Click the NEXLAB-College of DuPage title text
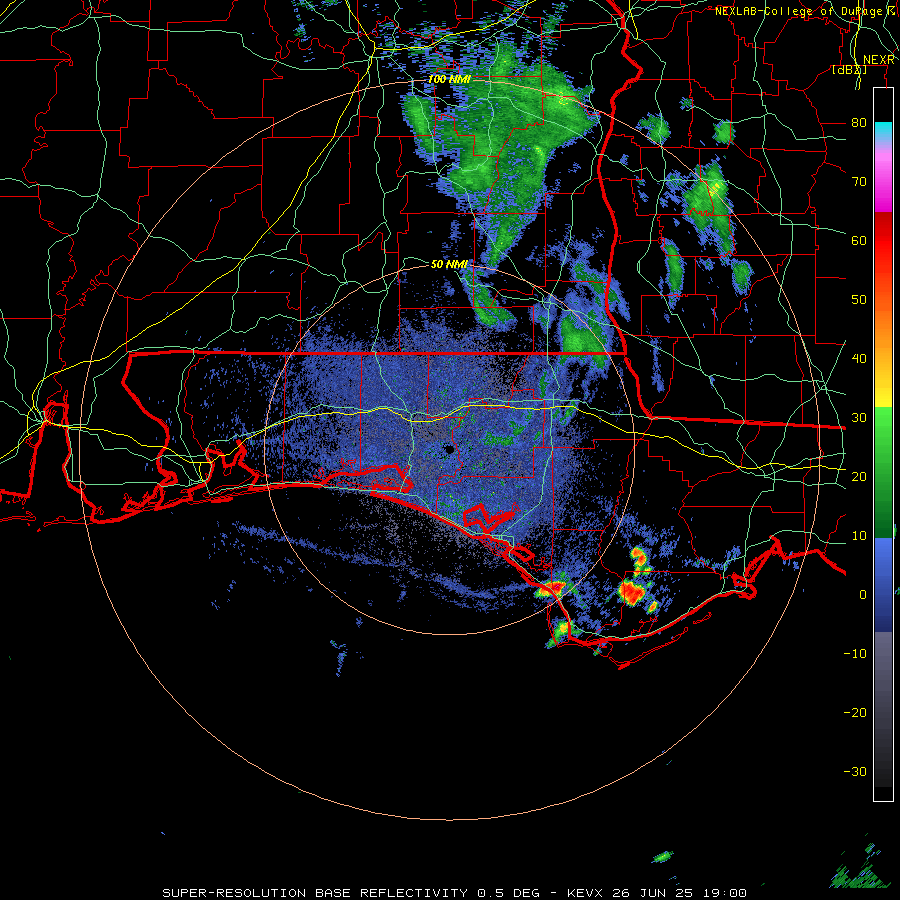This screenshot has width=900, height=900. (806, 11)
